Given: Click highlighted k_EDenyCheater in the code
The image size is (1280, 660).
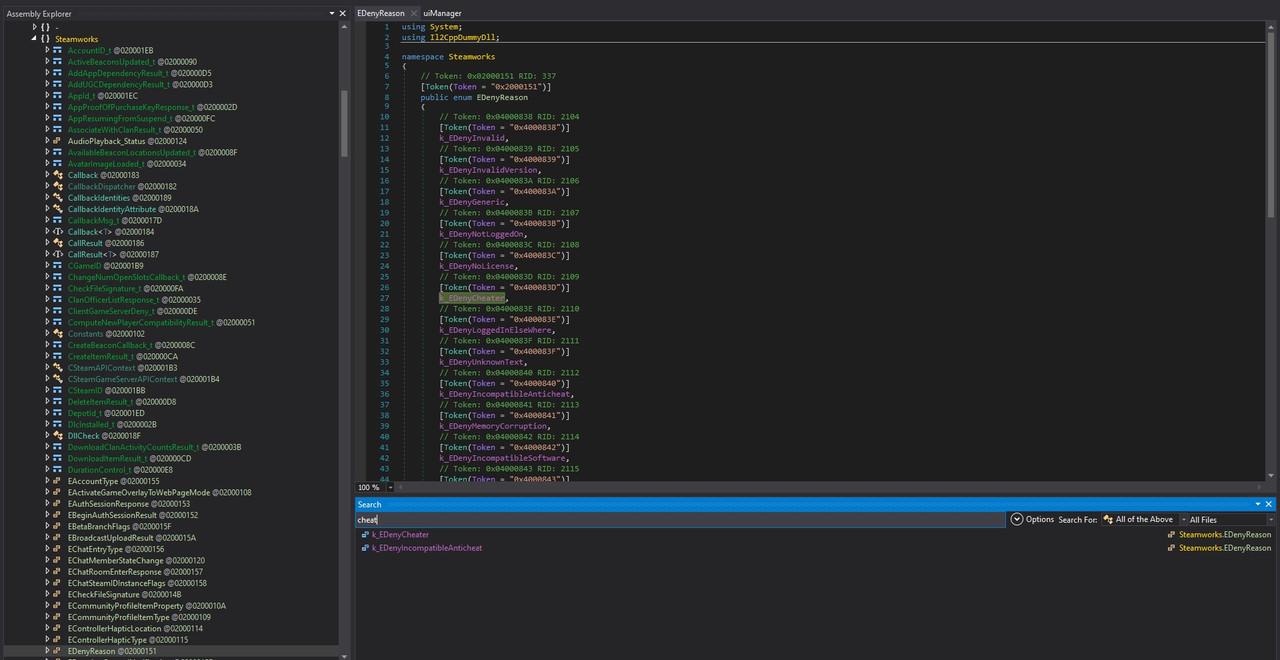Looking at the screenshot, I should (472, 298).
